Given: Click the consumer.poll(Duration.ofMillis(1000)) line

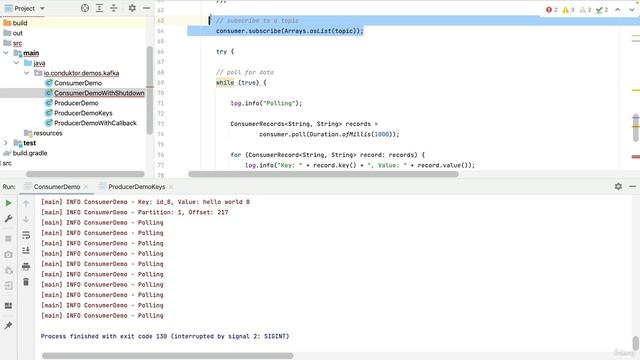Looking at the screenshot, I should [329, 134].
